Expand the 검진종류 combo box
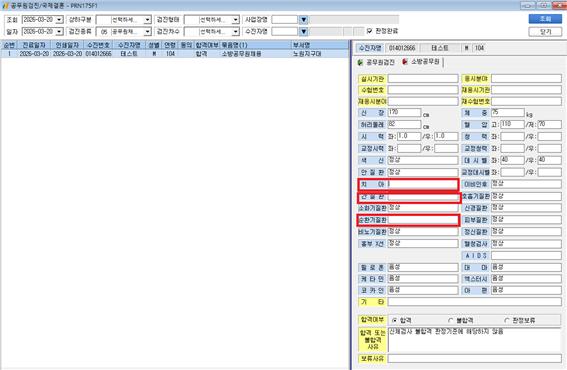Screen dimensions: 567x370 pos(147,32)
